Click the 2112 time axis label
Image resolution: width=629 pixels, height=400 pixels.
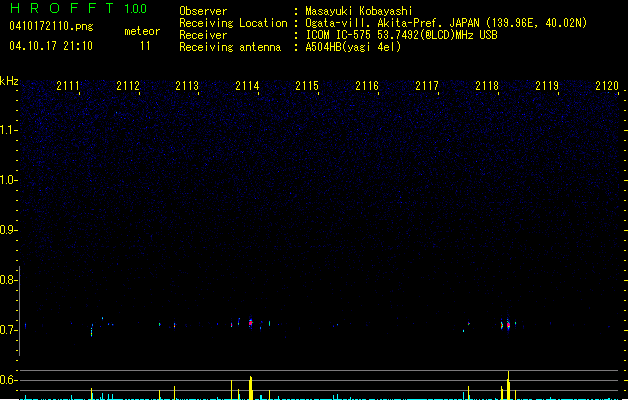pyautogui.click(x=128, y=85)
